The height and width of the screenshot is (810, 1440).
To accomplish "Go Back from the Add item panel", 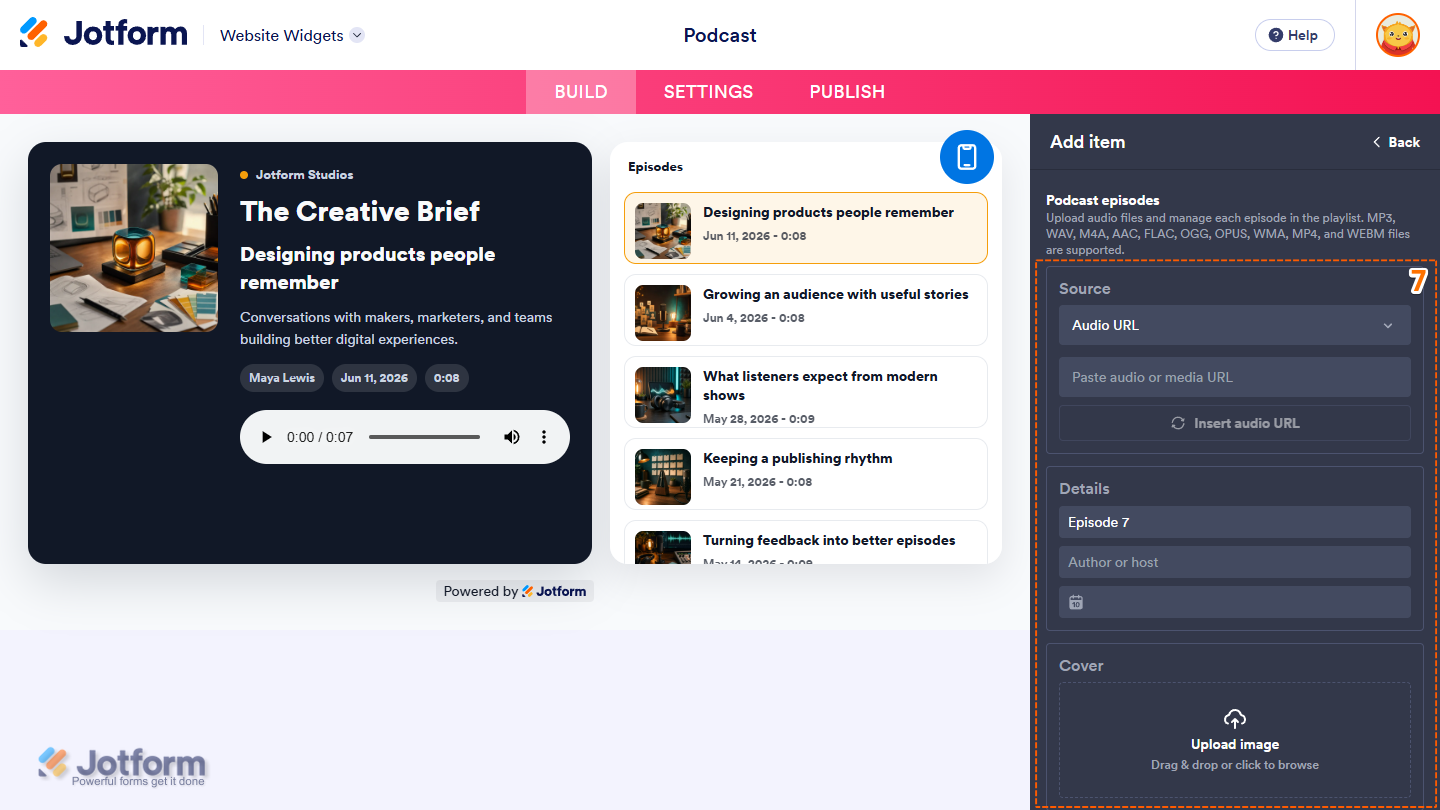I will pyautogui.click(x=1396, y=142).
